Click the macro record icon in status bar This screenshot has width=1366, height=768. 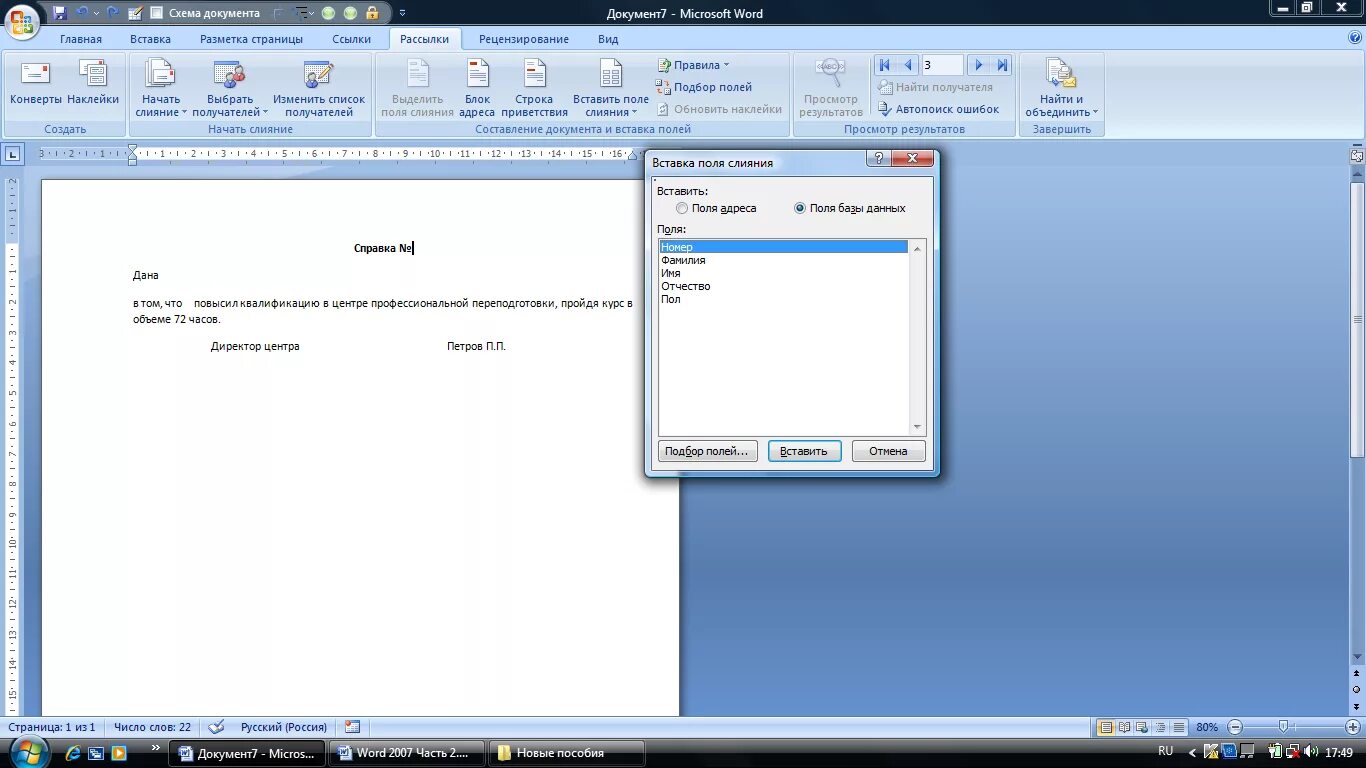coord(352,727)
